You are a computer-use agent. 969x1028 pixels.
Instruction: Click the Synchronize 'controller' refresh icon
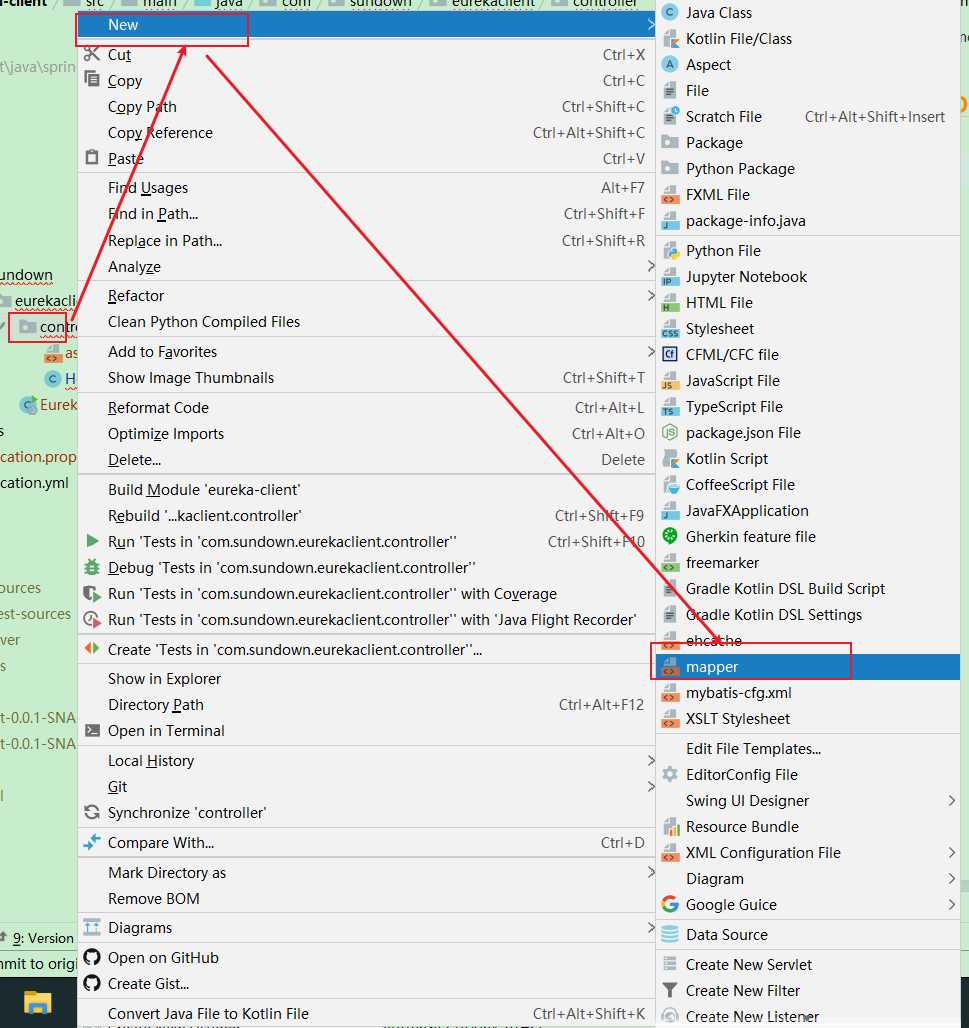pos(92,812)
